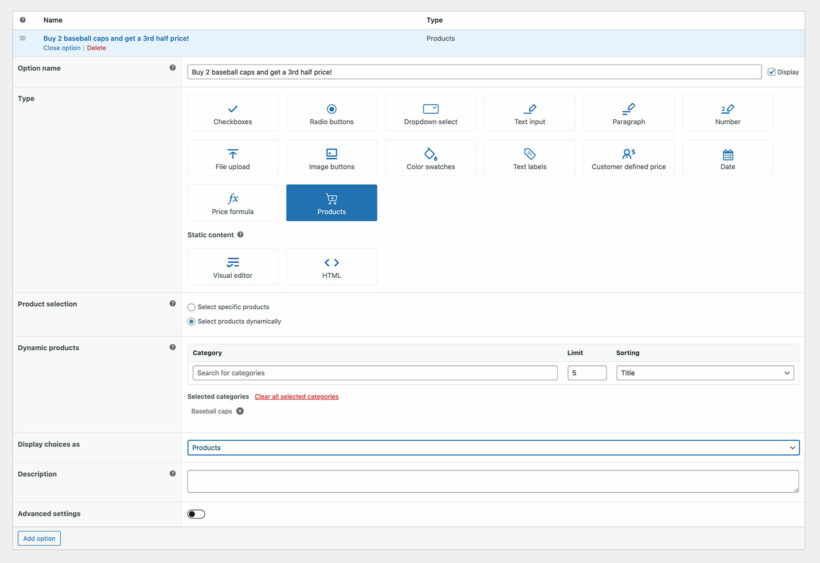Image resolution: width=820 pixels, height=563 pixels.
Task: Pick the Date option type
Action: point(727,158)
